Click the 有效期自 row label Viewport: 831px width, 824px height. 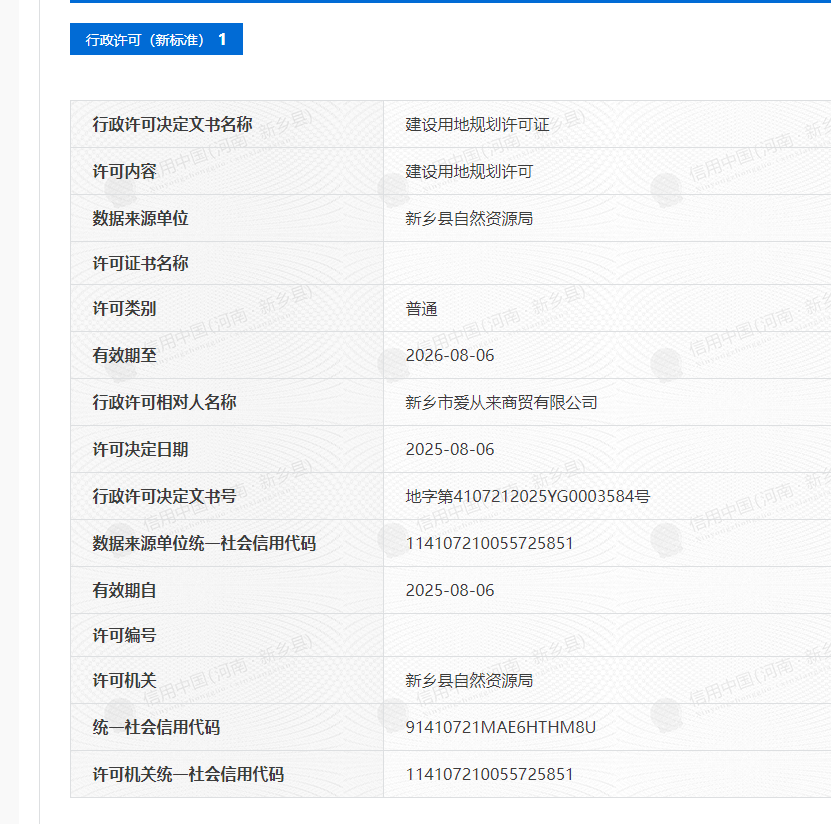[x=125, y=591]
